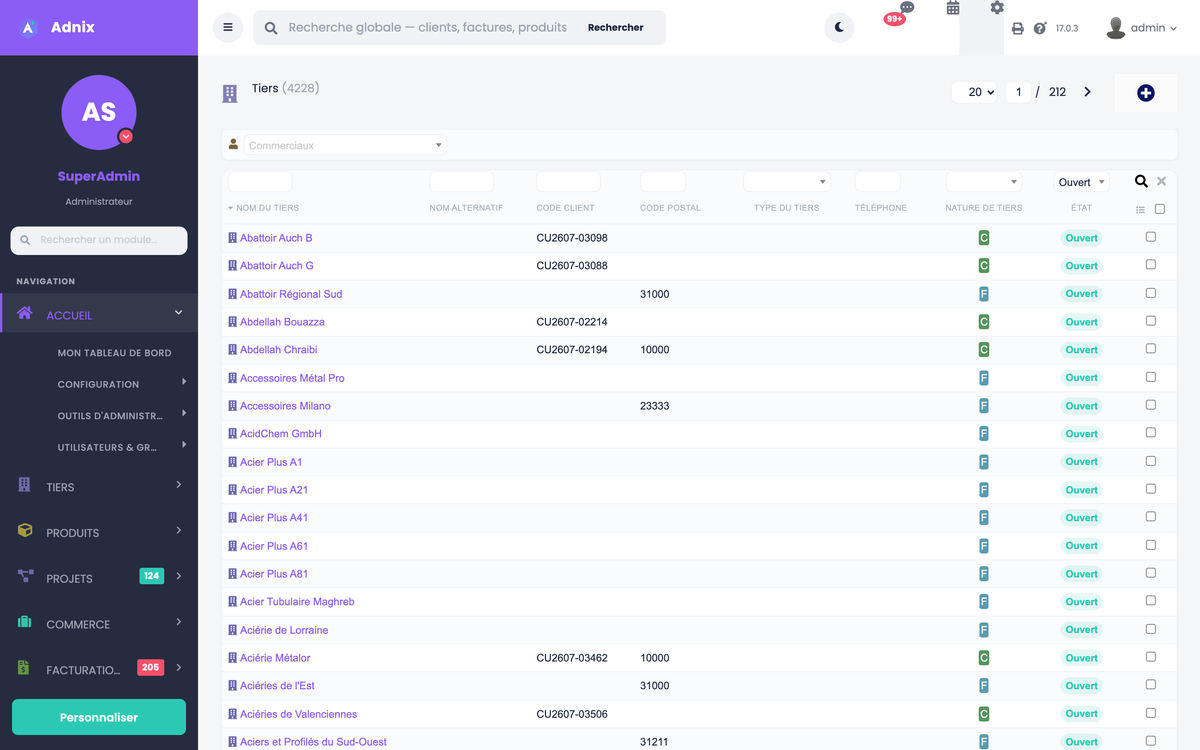Open the Commerce menu in the sidebar

(99, 624)
